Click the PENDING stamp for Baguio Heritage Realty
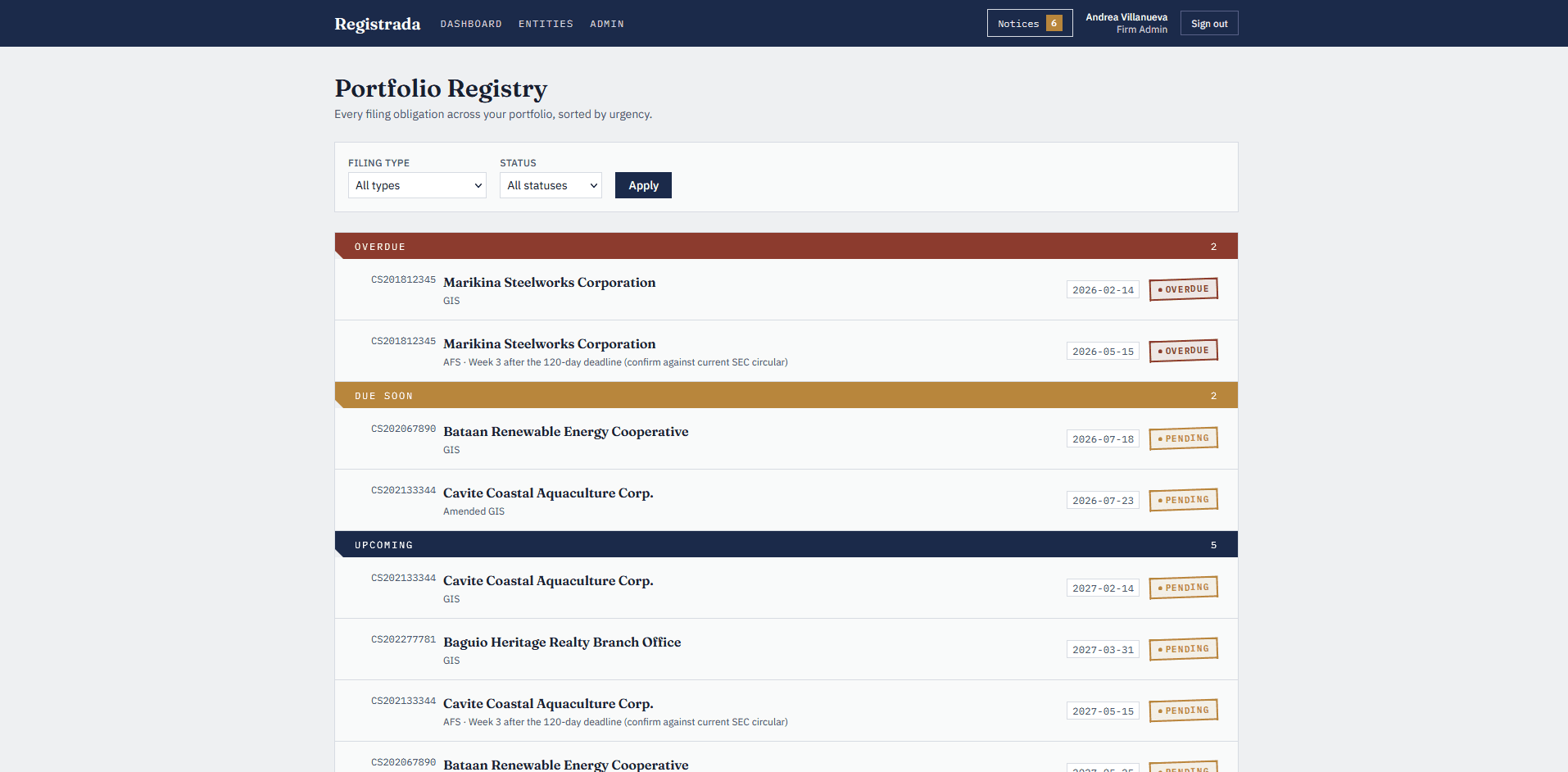 click(x=1183, y=649)
